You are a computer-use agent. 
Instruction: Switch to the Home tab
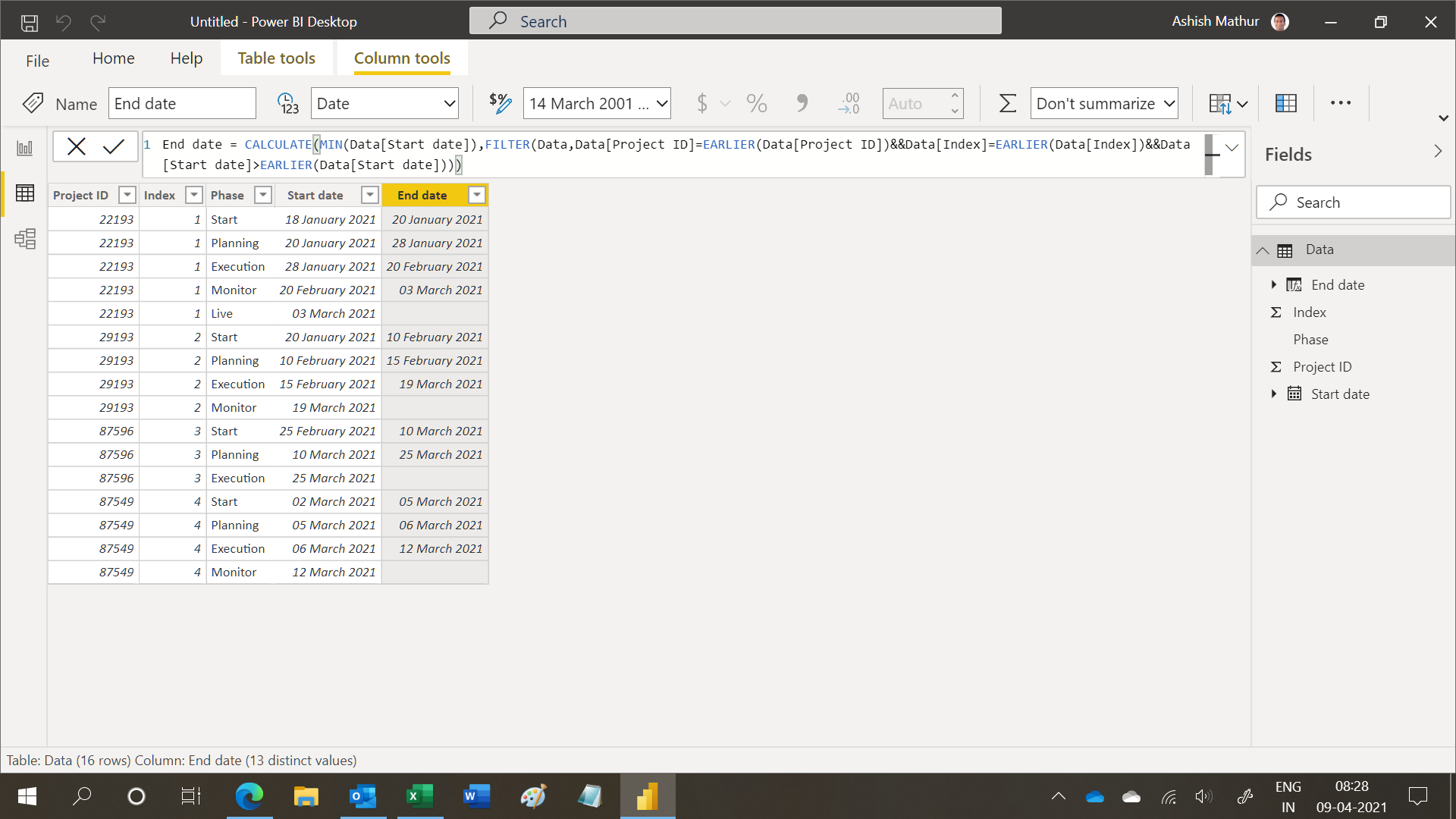pyautogui.click(x=114, y=58)
